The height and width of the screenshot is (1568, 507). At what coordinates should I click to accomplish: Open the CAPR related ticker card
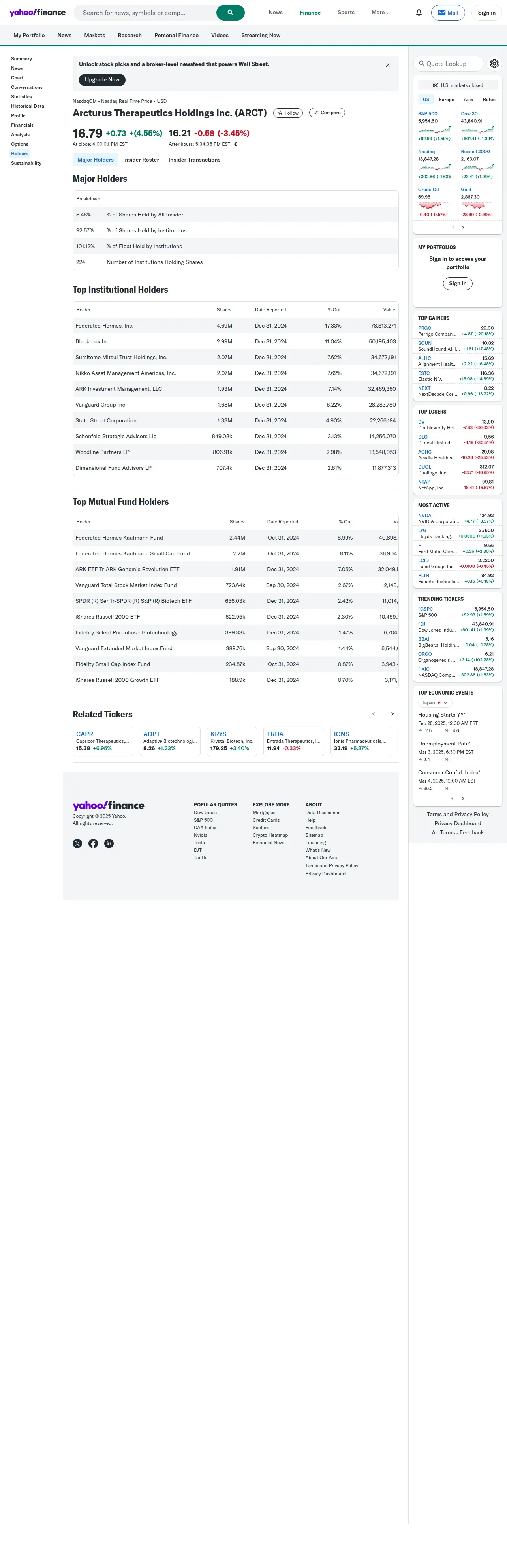103,741
